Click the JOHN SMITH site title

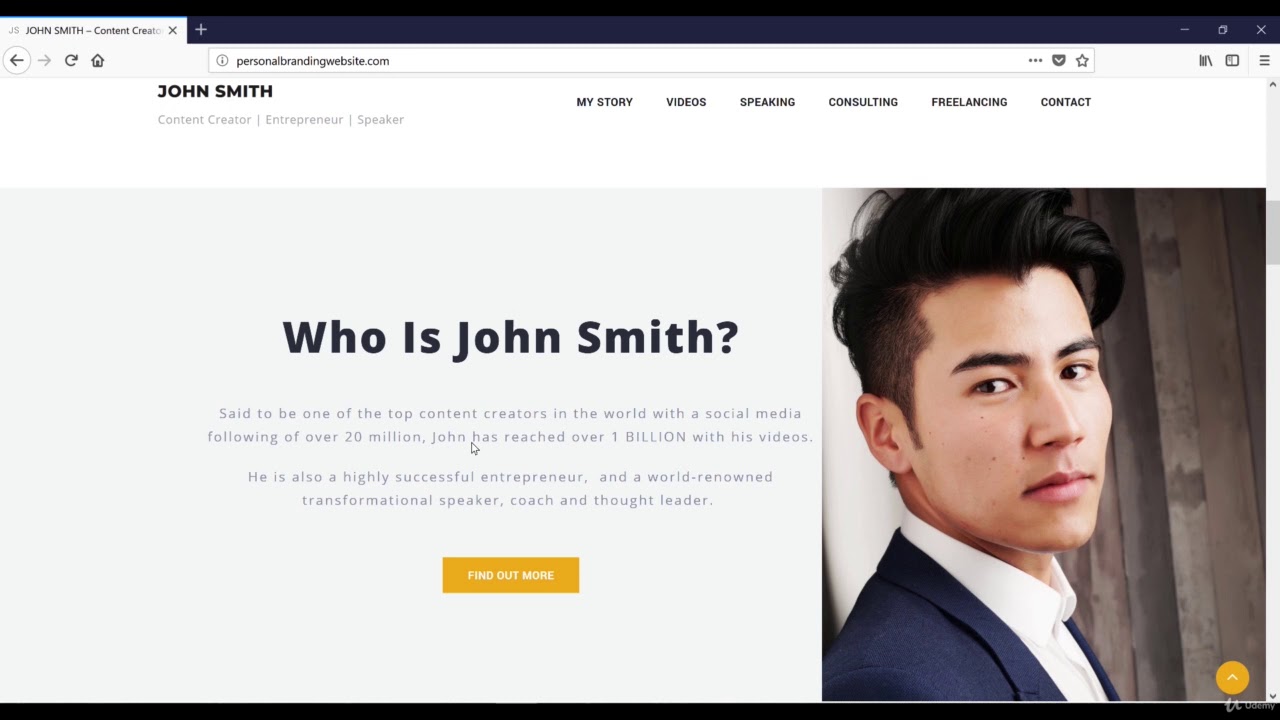[215, 91]
